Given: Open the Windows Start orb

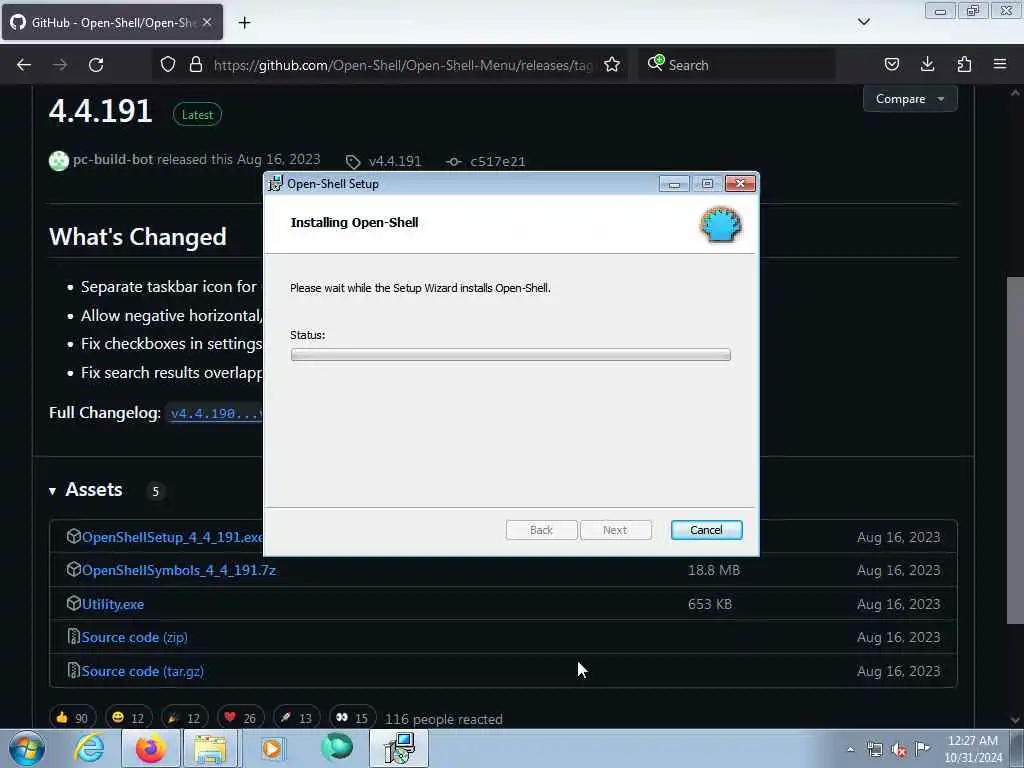Looking at the screenshot, I should [27, 749].
